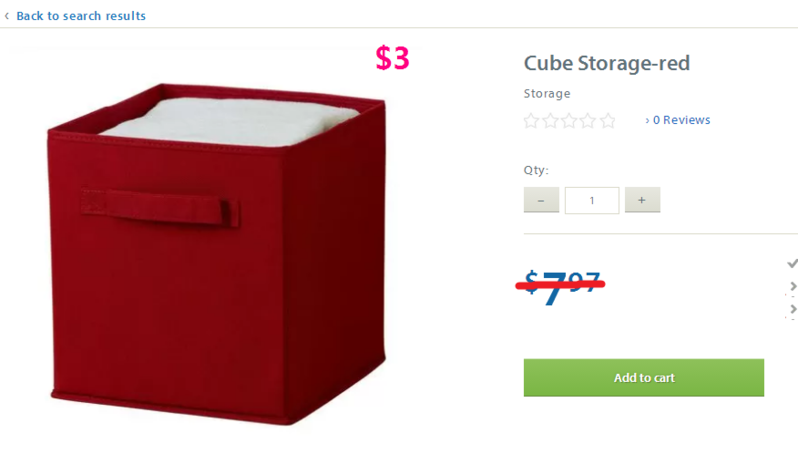Viewport: 798px width, 454px height.
Task: Rate the product one star
Action: [531, 121]
